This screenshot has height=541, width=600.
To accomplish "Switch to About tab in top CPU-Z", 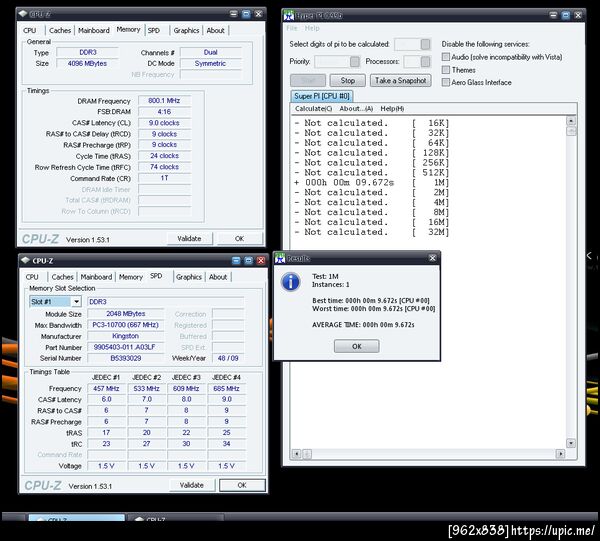I will [x=215, y=31].
